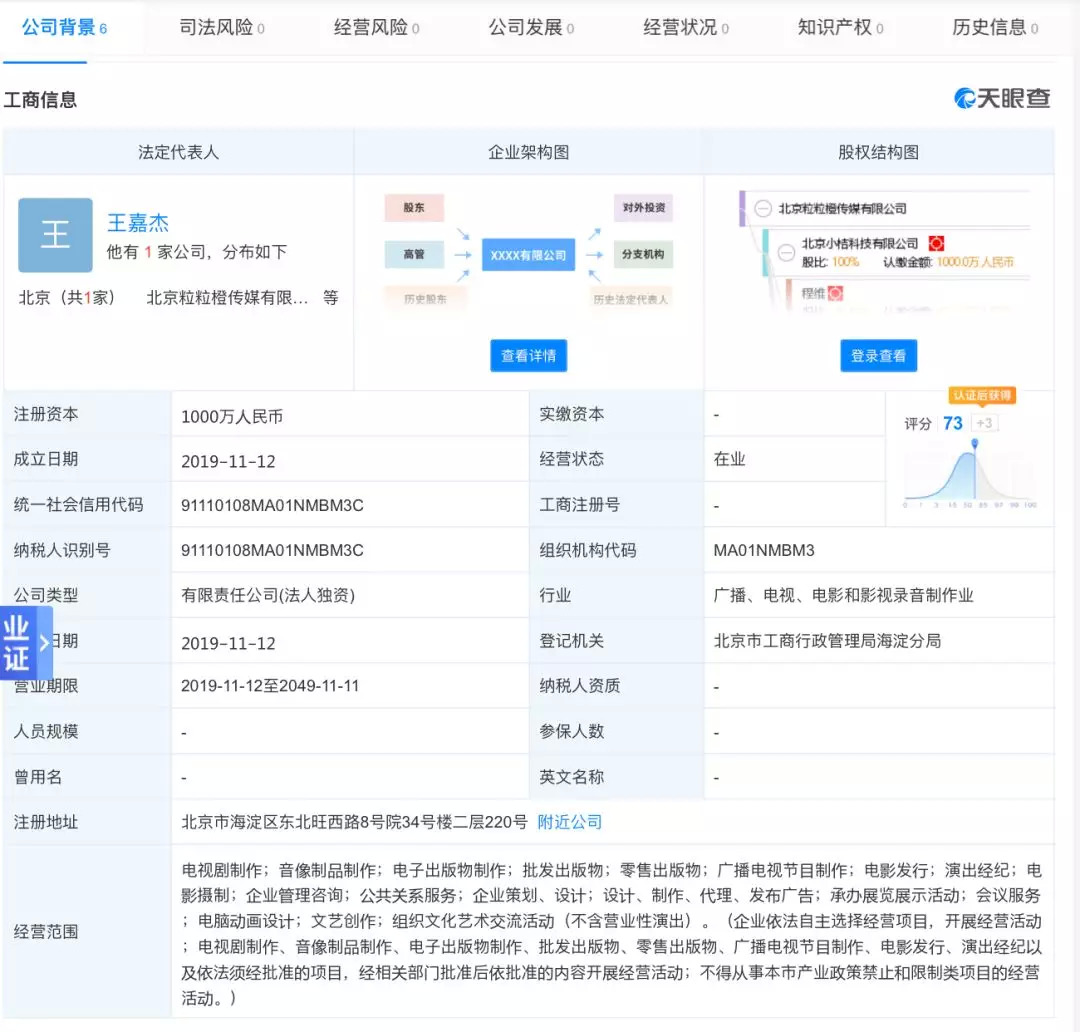Click the +3 score bonus tag

(984, 423)
